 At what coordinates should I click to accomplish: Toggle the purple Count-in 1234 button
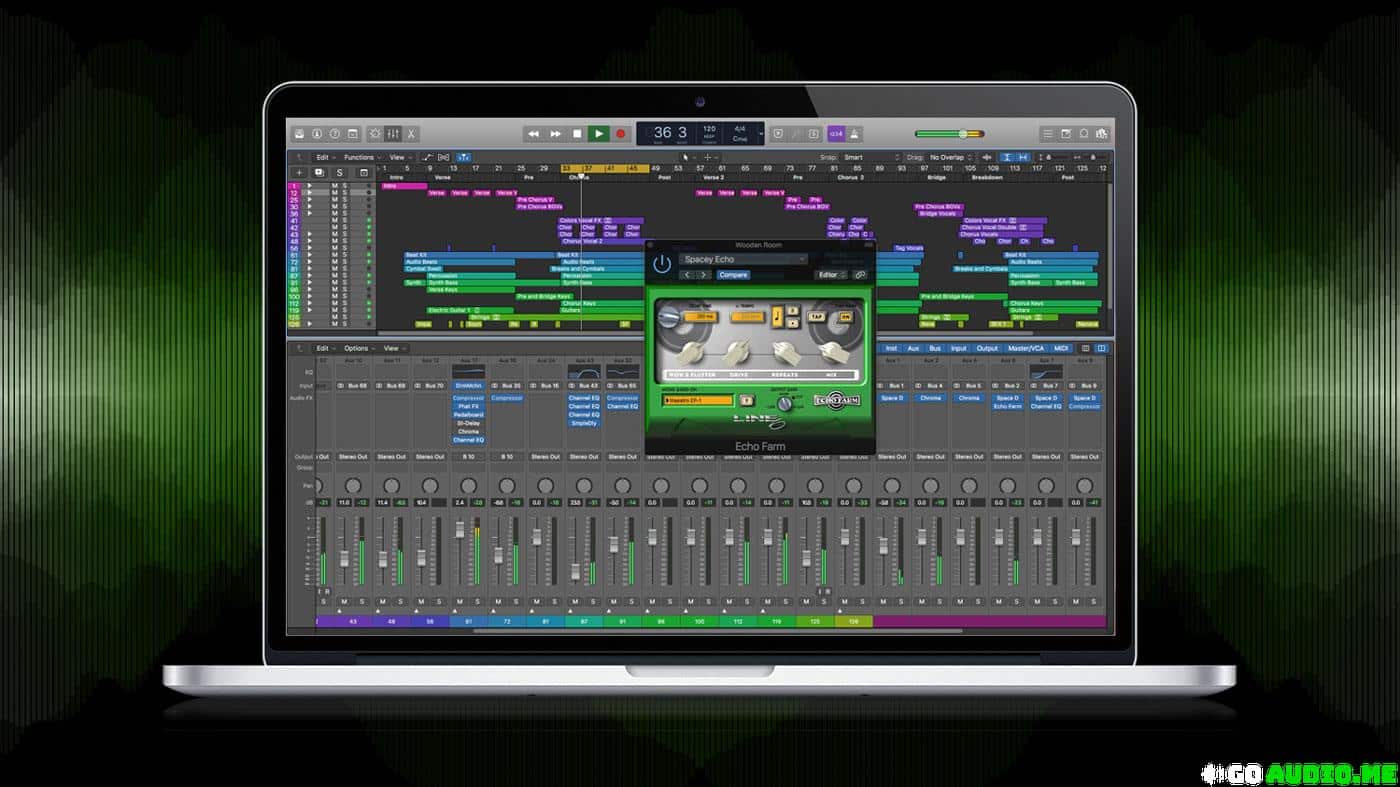coord(836,134)
